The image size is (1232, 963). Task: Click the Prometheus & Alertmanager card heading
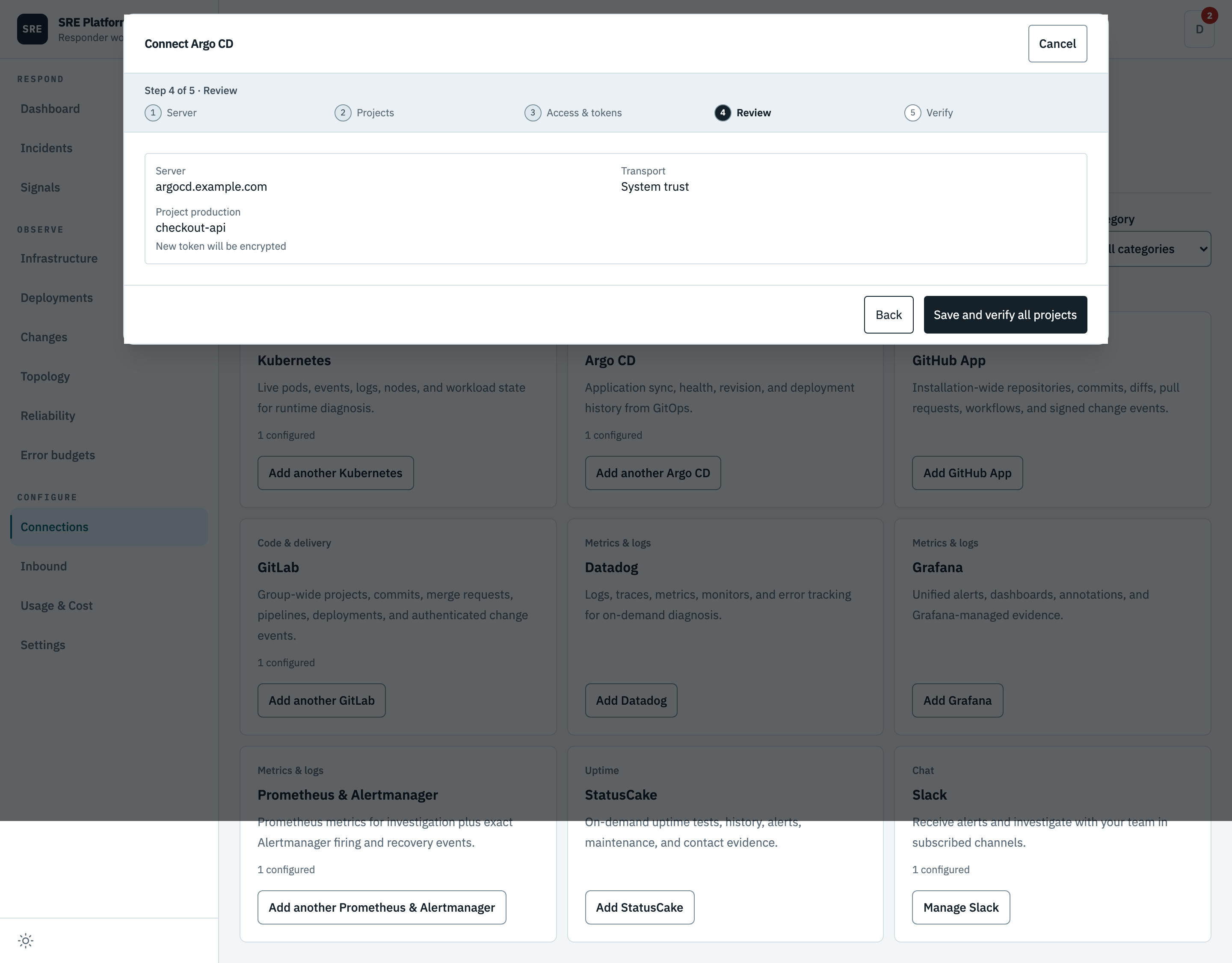(348, 795)
